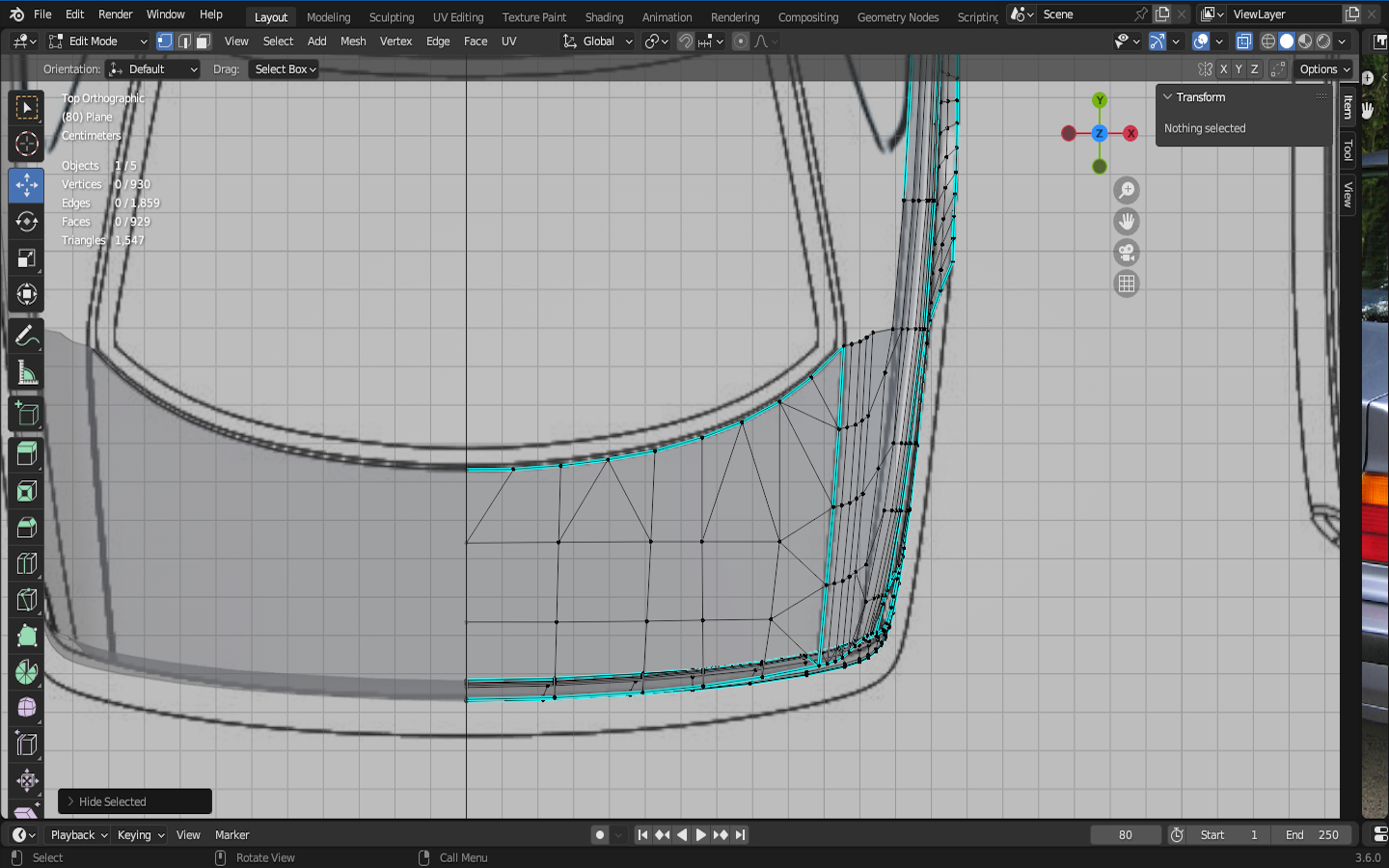Open Orientation Default dropdown
Screen dimensions: 1389x868
153,69
